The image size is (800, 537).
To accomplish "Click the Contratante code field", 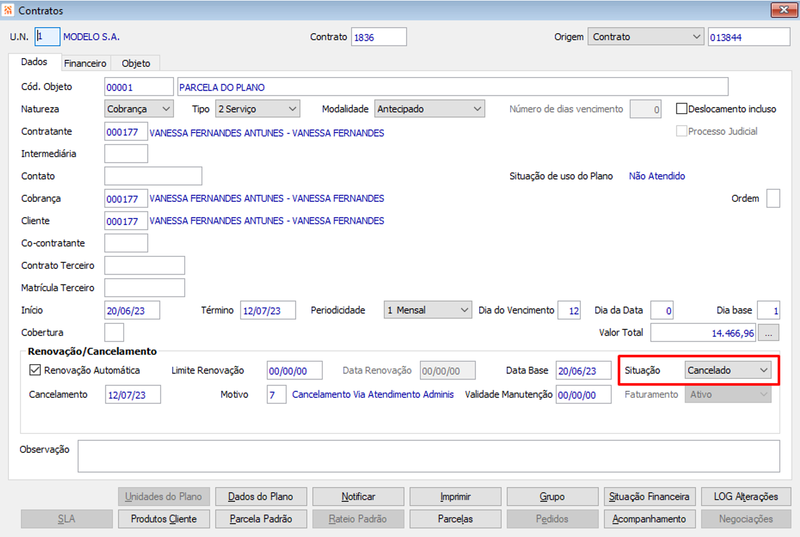I will (126, 132).
